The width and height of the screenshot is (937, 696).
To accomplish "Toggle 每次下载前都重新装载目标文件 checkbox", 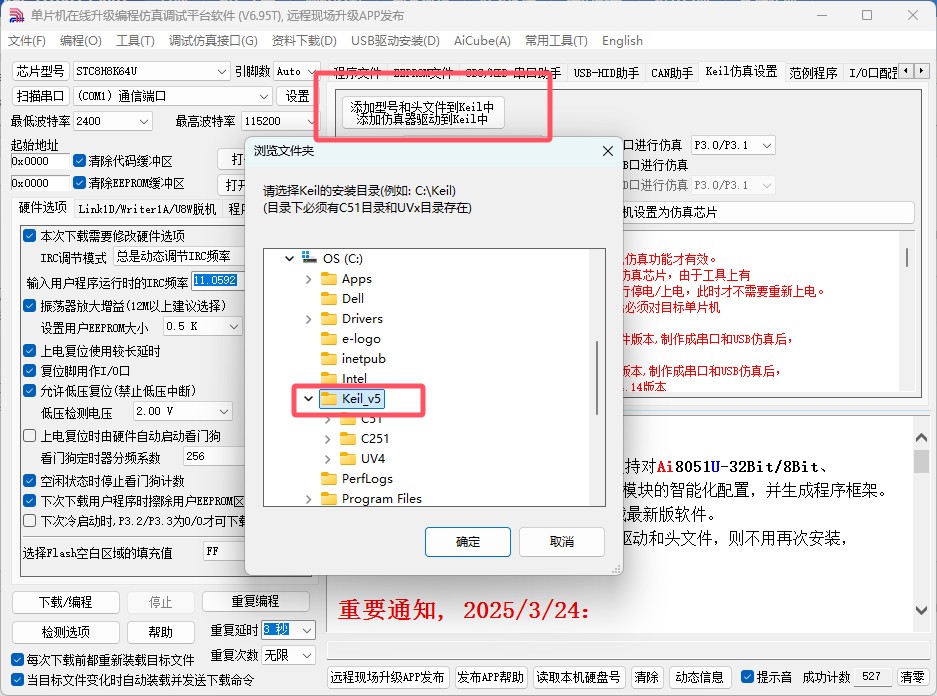I will [x=18, y=660].
